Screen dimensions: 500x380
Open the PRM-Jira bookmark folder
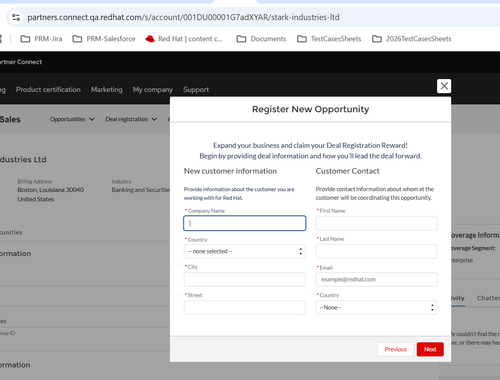pos(41,39)
